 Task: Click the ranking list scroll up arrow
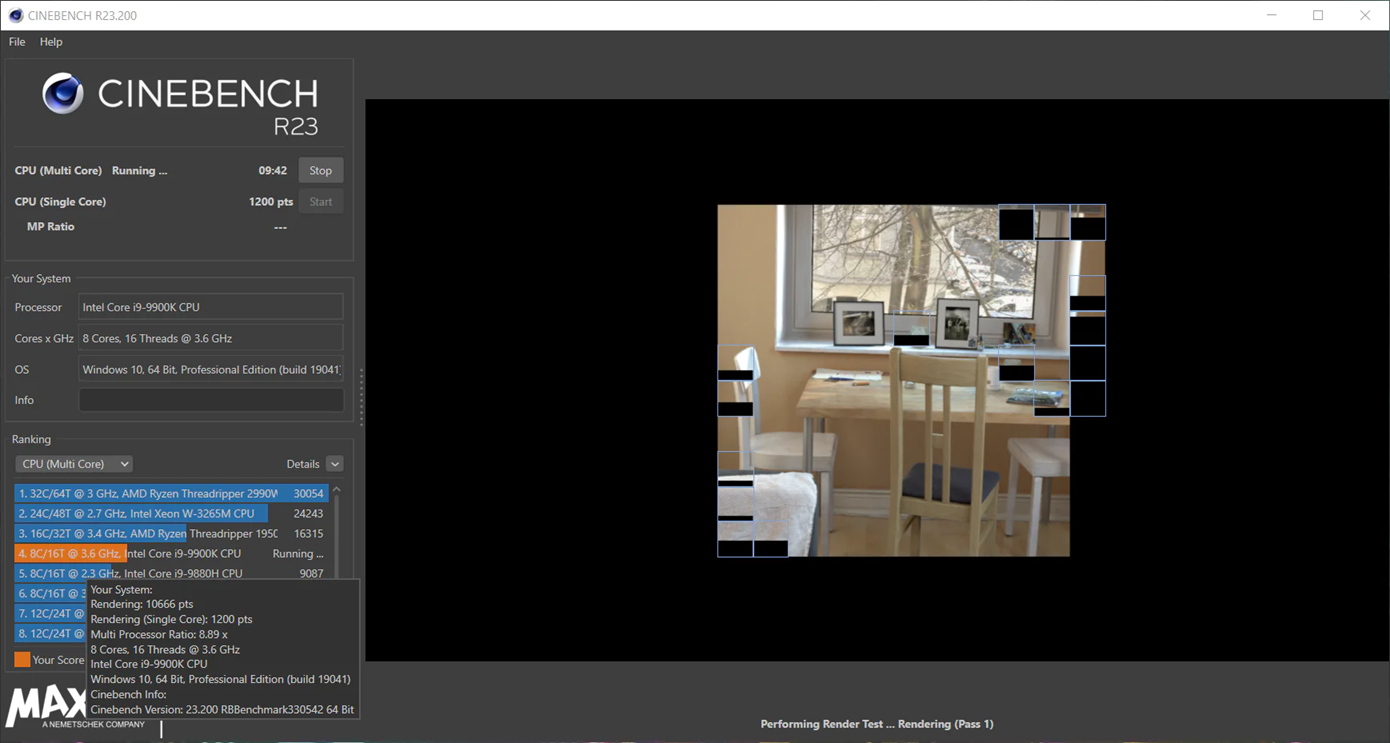337,490
